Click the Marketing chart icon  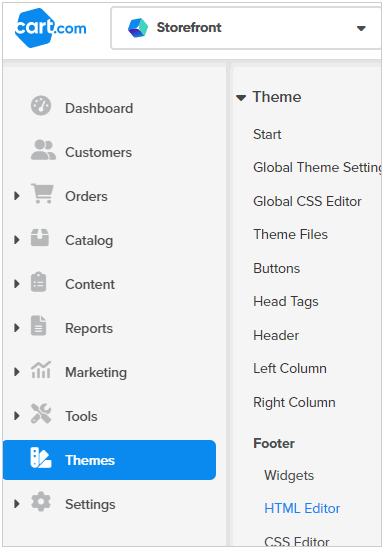(x=41, y=370)
